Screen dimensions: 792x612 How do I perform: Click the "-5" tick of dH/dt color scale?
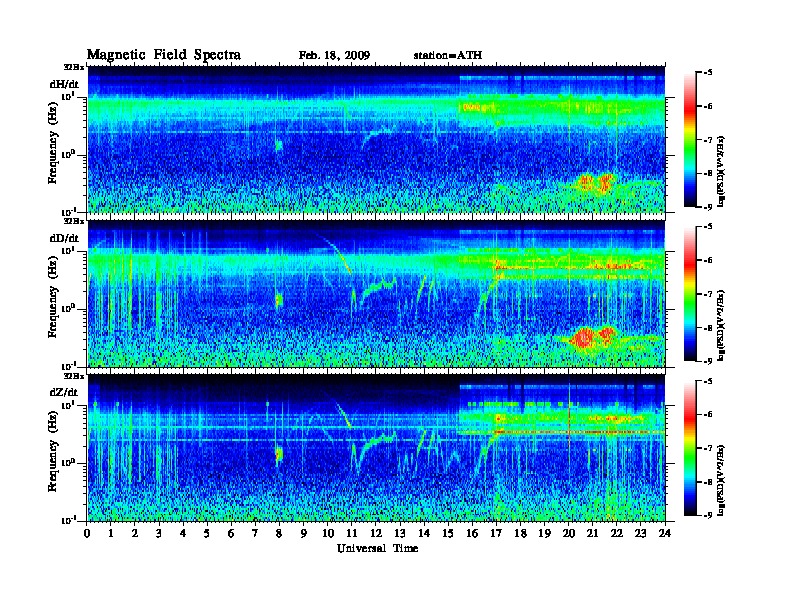tap(708, 73)
